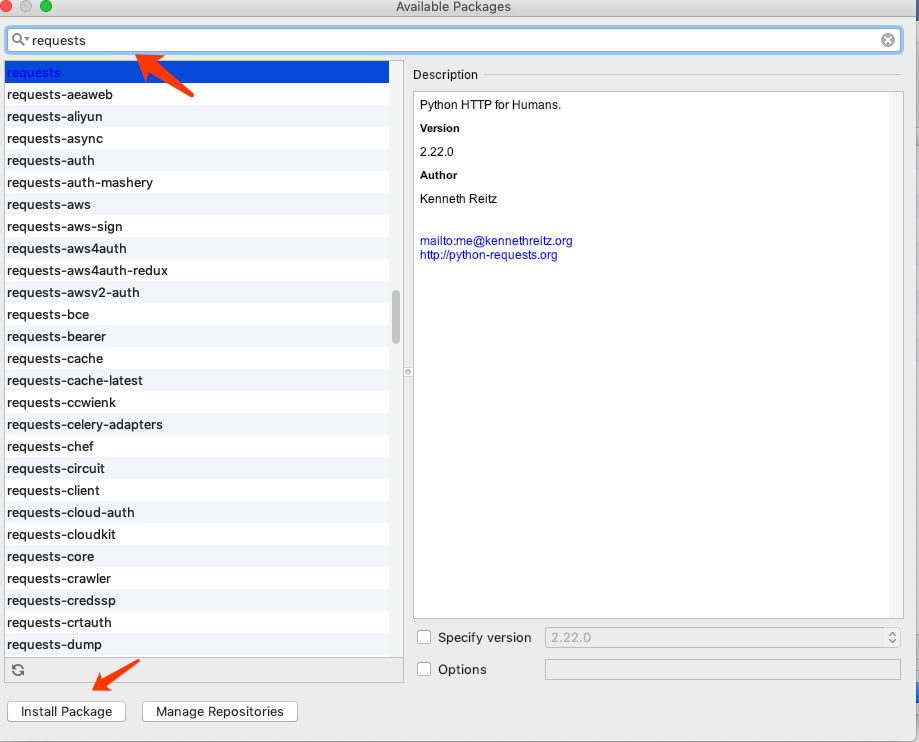The height and width of the screenshot is (742, 919).
Task: Select the requests-auth row
Action: 197,161
